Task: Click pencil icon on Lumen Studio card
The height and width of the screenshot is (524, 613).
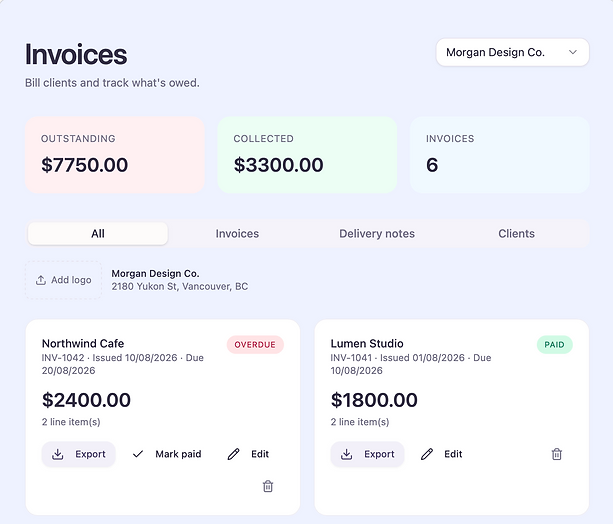Action: pos(427,454)
